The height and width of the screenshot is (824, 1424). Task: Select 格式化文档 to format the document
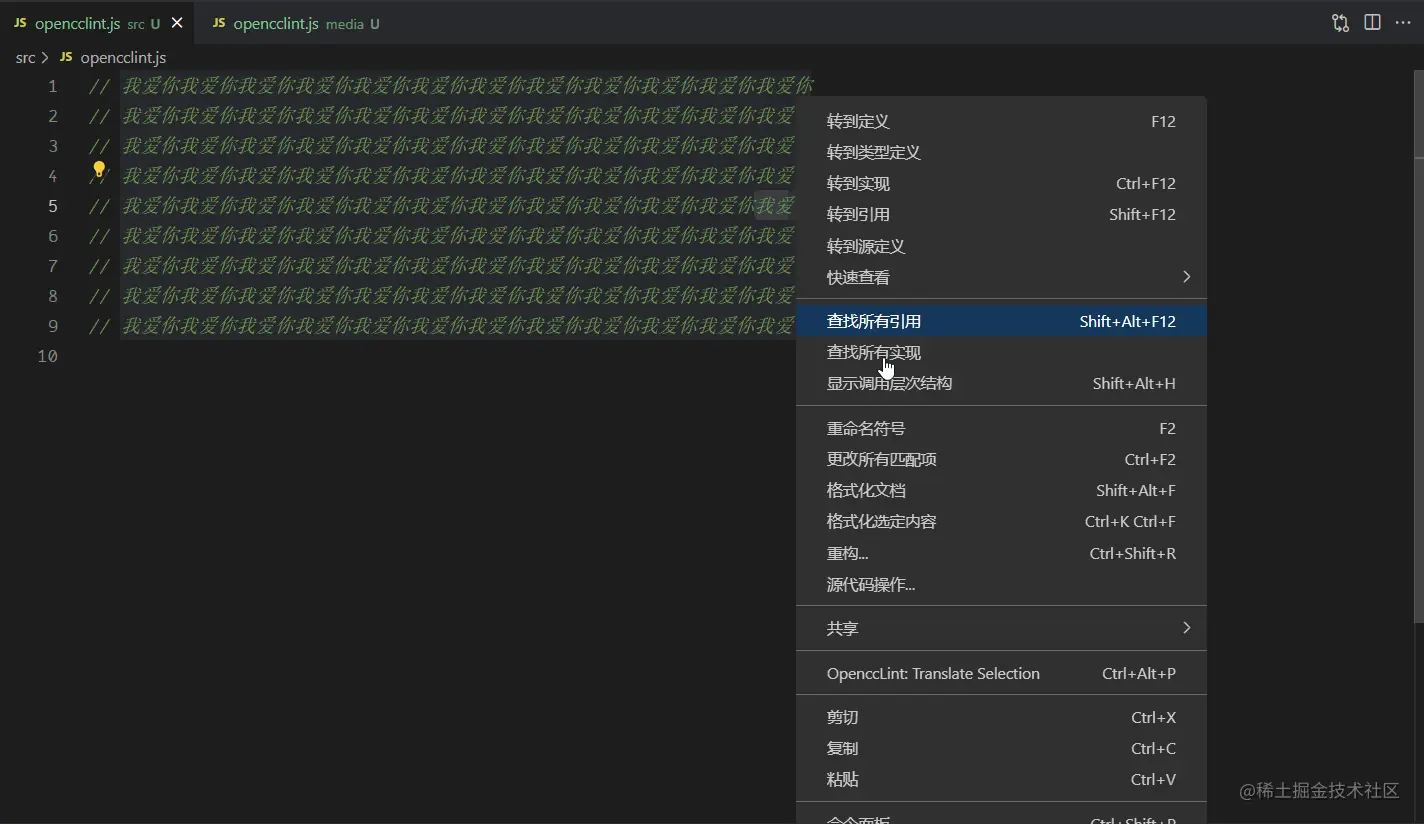(x=866, y=490)
